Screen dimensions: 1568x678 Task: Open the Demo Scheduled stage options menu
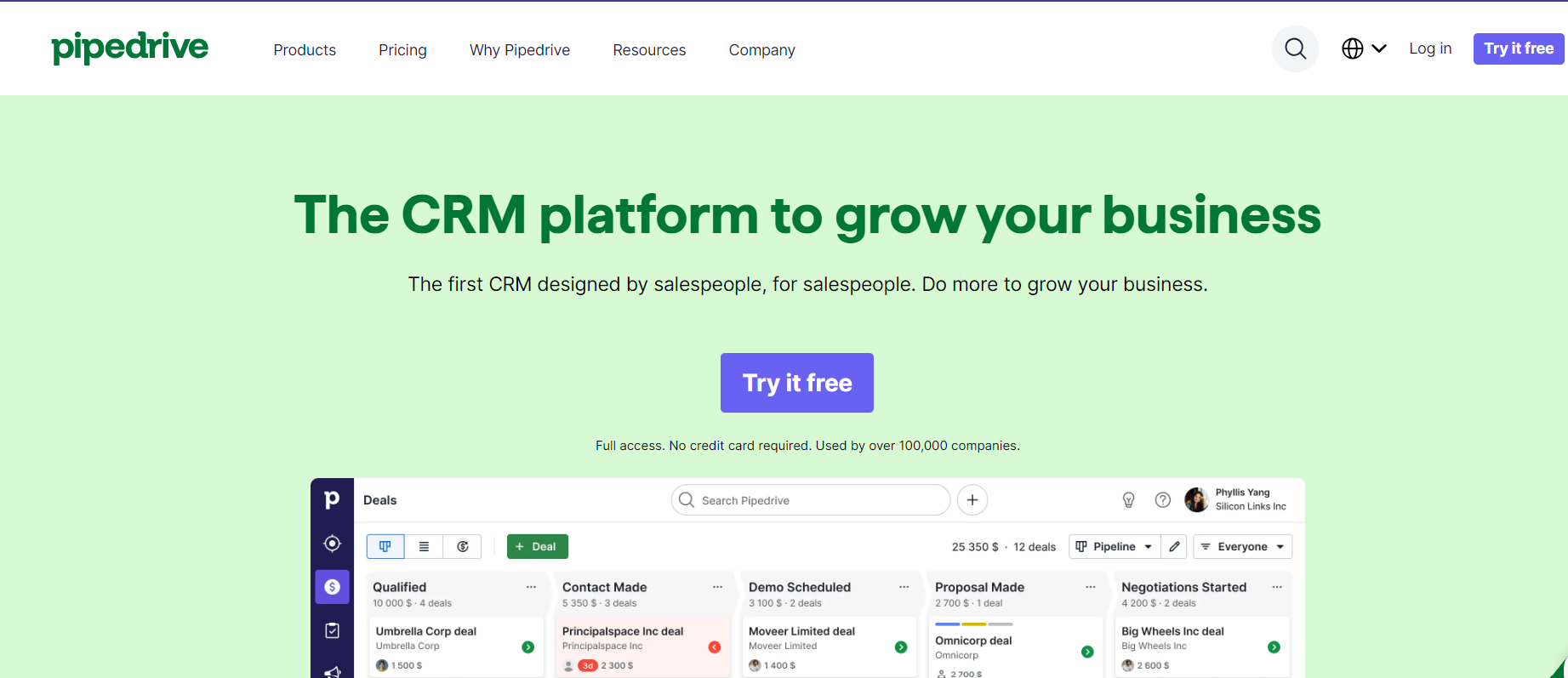tap(904, 587)
